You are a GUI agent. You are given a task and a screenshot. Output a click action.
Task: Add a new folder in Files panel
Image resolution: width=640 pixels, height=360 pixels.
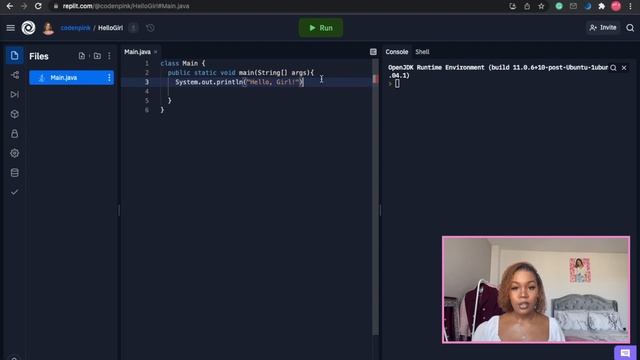pos(97,56)
